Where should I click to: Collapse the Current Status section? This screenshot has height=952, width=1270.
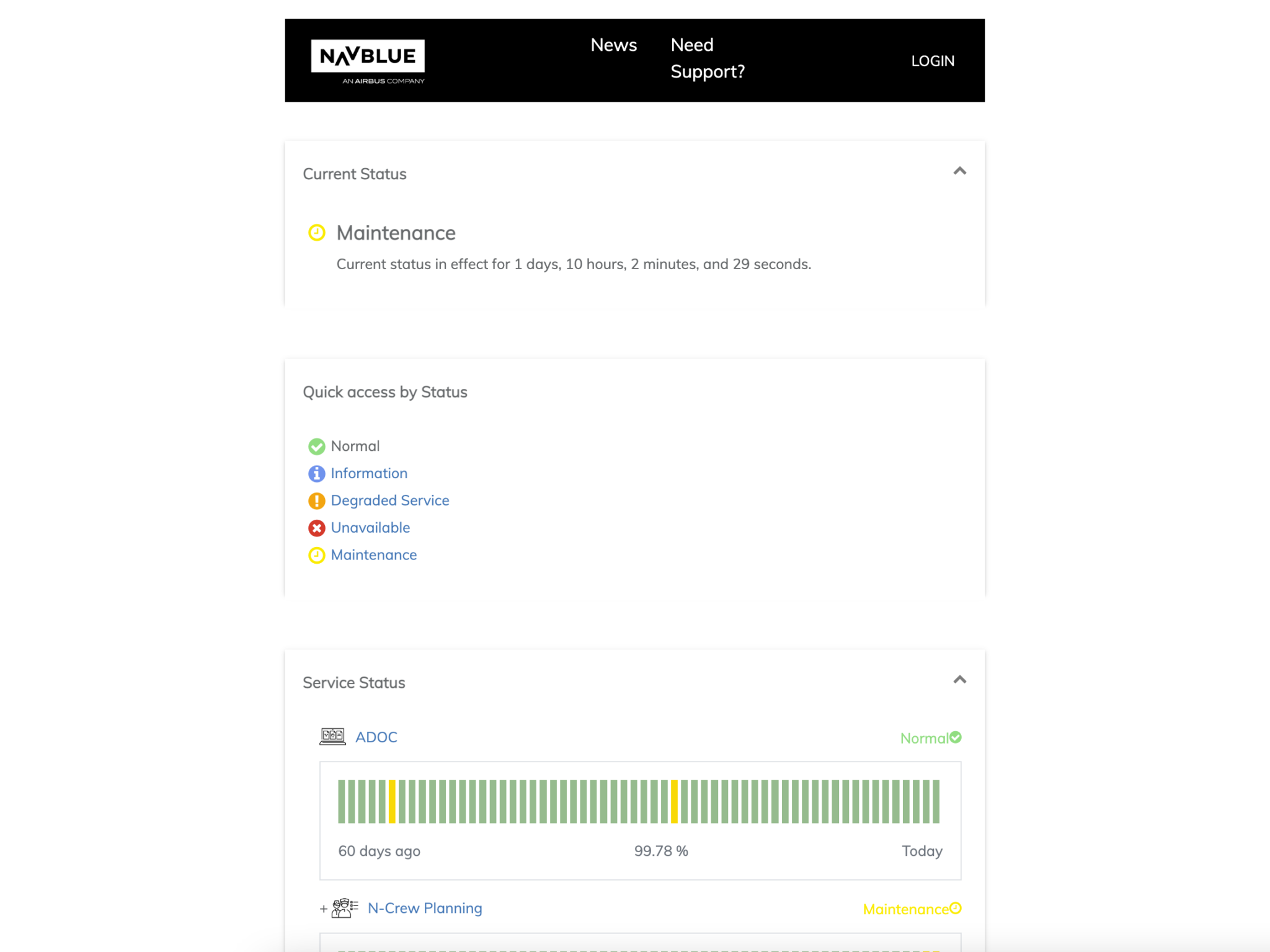(959, 171)
